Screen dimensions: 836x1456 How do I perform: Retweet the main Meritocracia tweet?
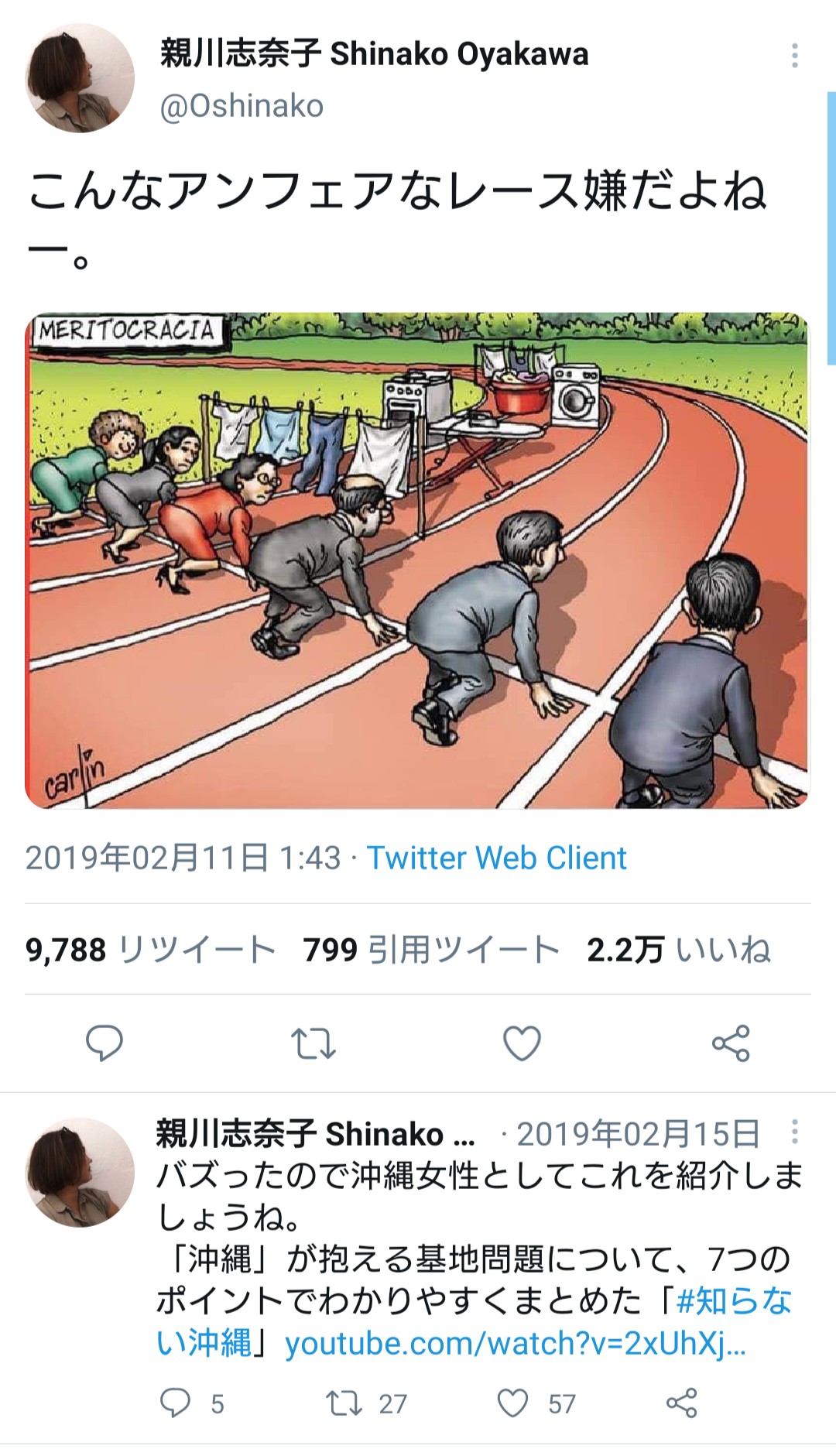pyautogui.click(x=313, y=1043)
